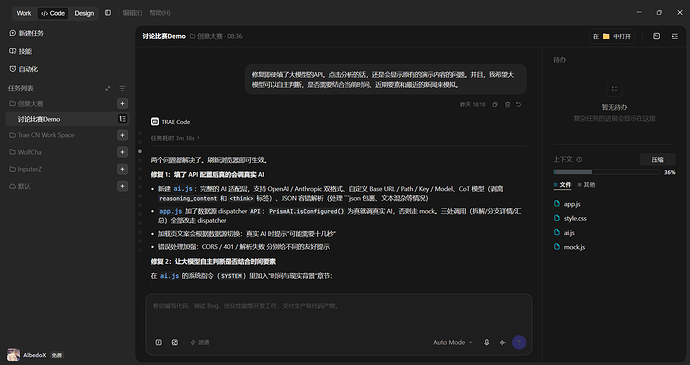Click the first attachment icon in the chat input

[159, 342]
